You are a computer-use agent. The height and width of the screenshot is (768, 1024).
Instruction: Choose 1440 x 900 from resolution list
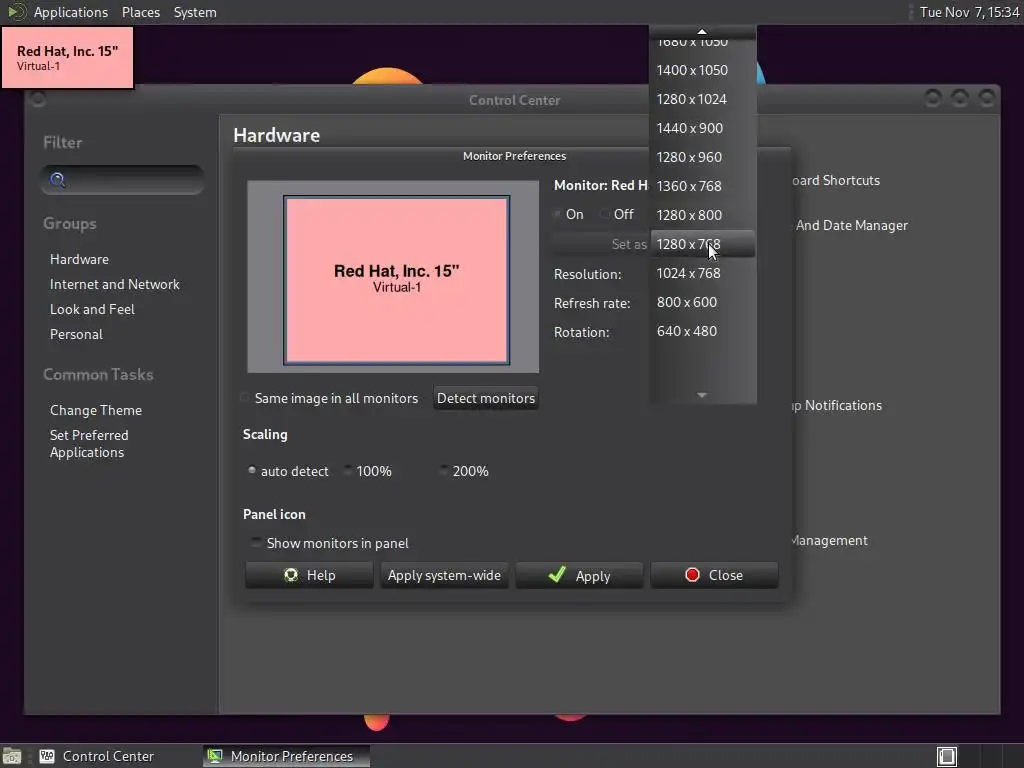pyautogui.click(x=703, y=128)
